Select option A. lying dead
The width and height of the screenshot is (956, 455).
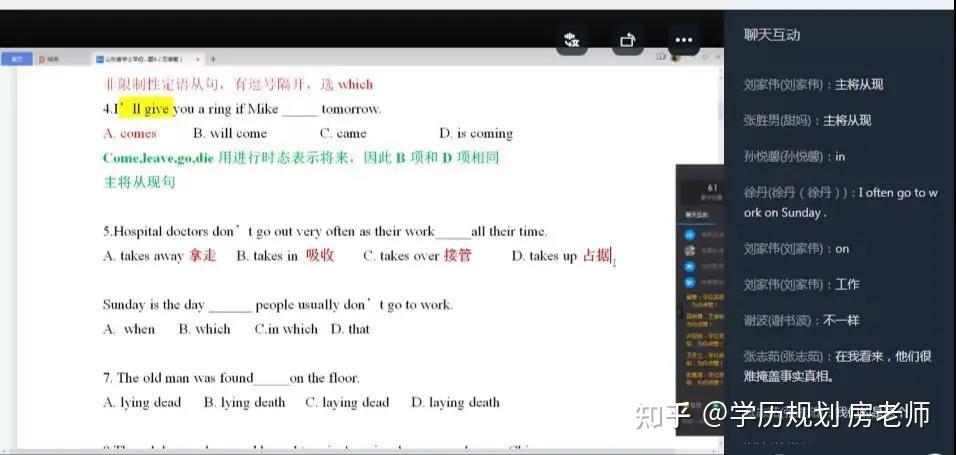tap(142, 403)
